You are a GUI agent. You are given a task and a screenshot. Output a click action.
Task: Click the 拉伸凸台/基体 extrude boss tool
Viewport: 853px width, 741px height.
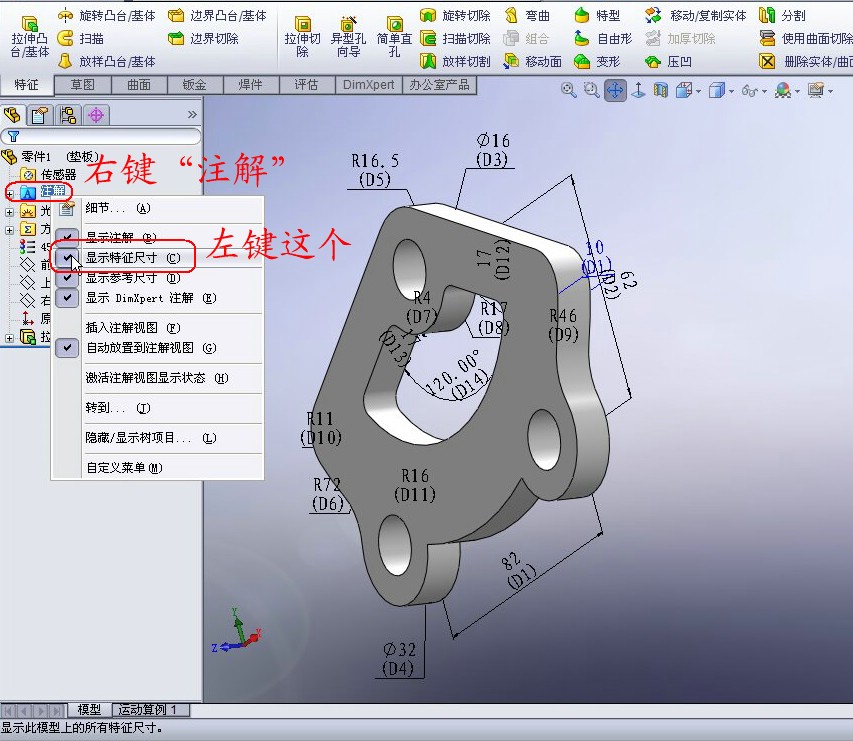coord(30,37)
